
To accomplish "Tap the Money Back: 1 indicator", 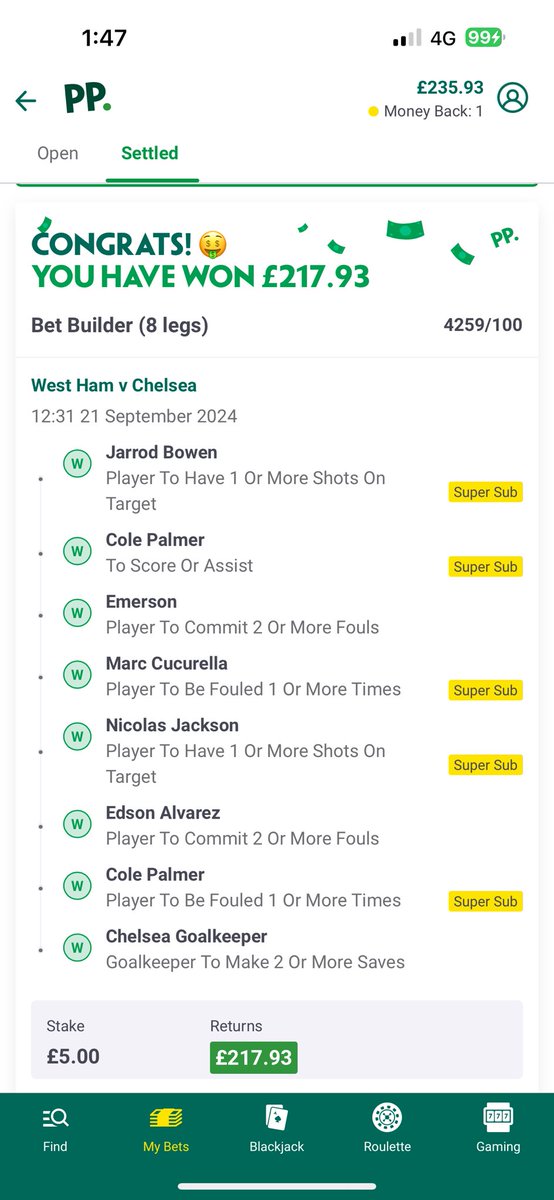I will point(426,111).
